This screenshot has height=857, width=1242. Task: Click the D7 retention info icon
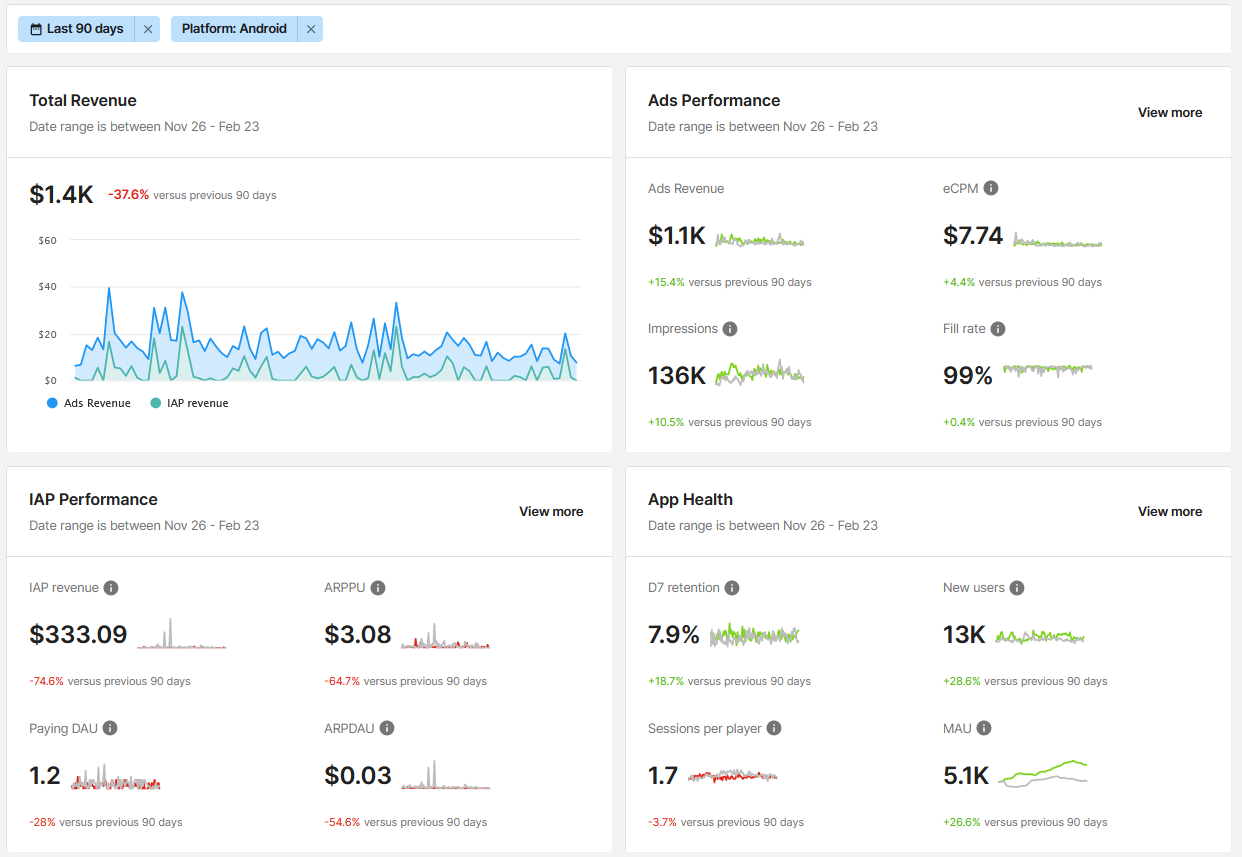733,587
